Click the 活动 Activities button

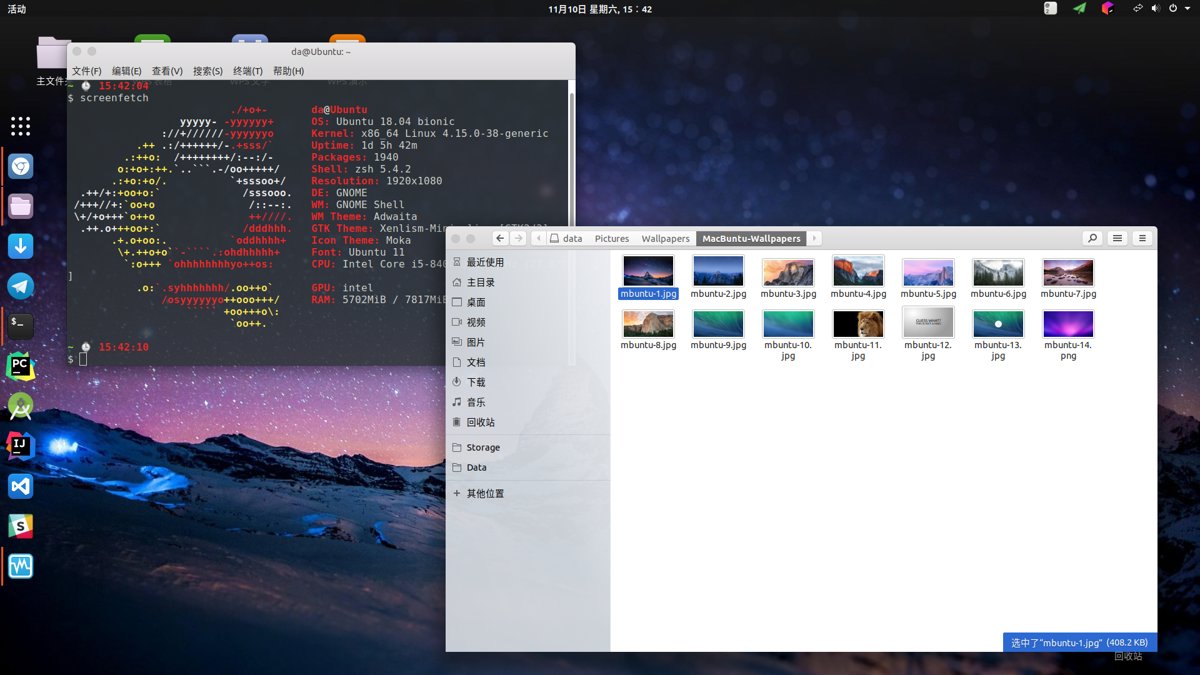coord(17,8)
